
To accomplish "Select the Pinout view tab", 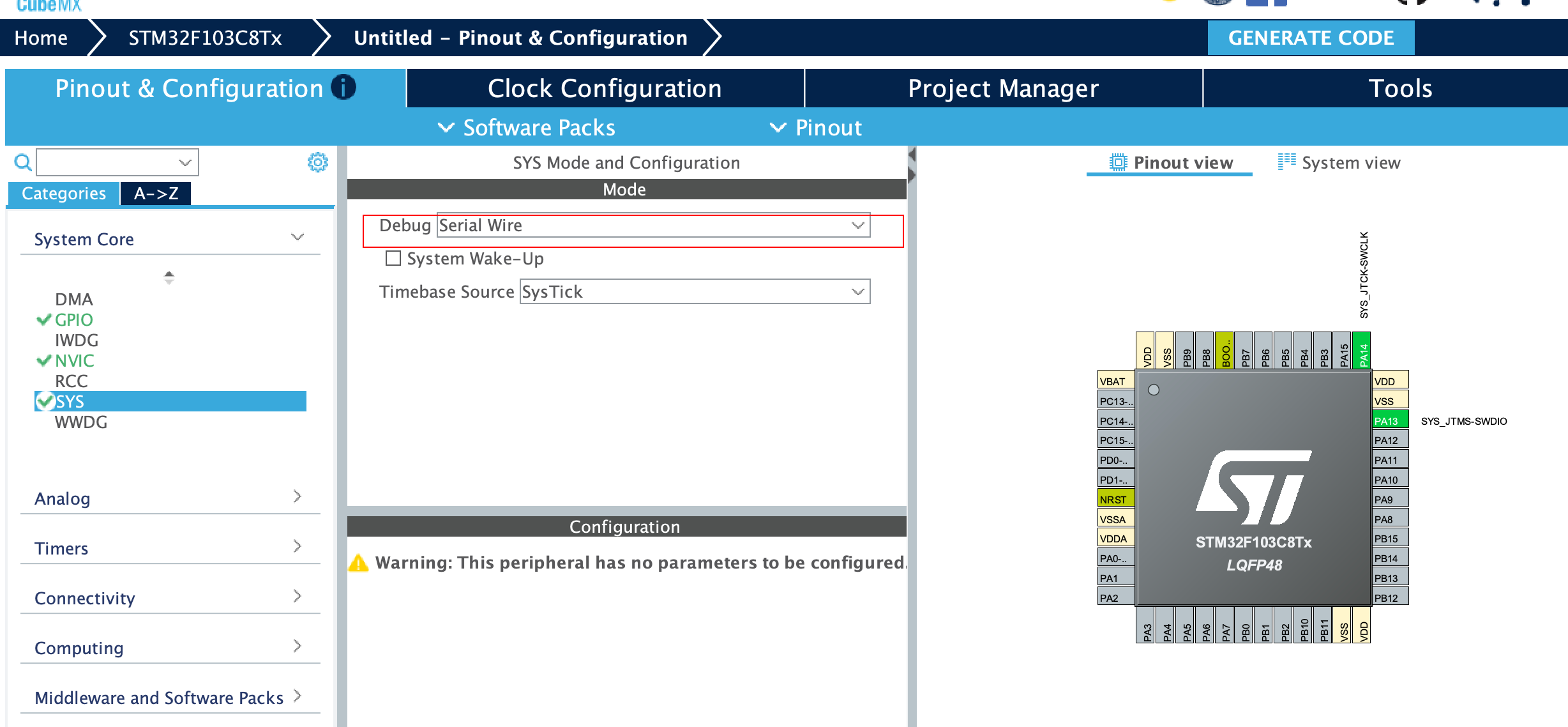I will pos(1170,162).
